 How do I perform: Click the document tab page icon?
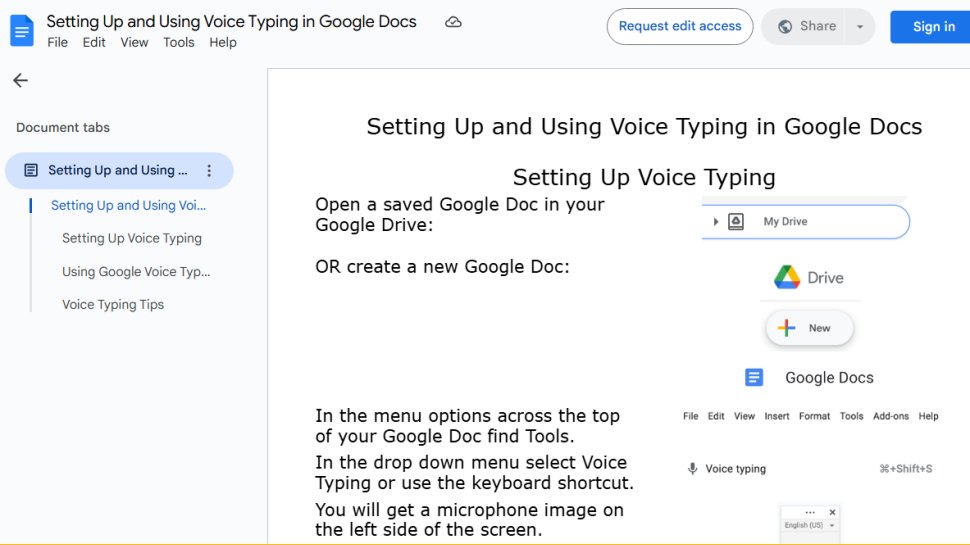point(31,170)
